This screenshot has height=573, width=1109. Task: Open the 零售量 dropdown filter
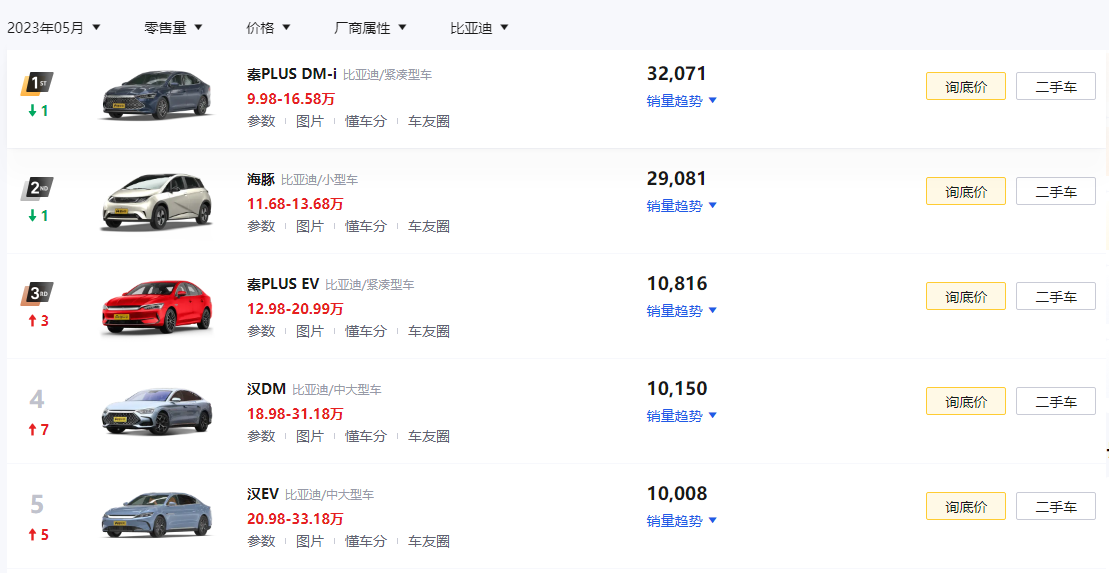click(173, 28)
